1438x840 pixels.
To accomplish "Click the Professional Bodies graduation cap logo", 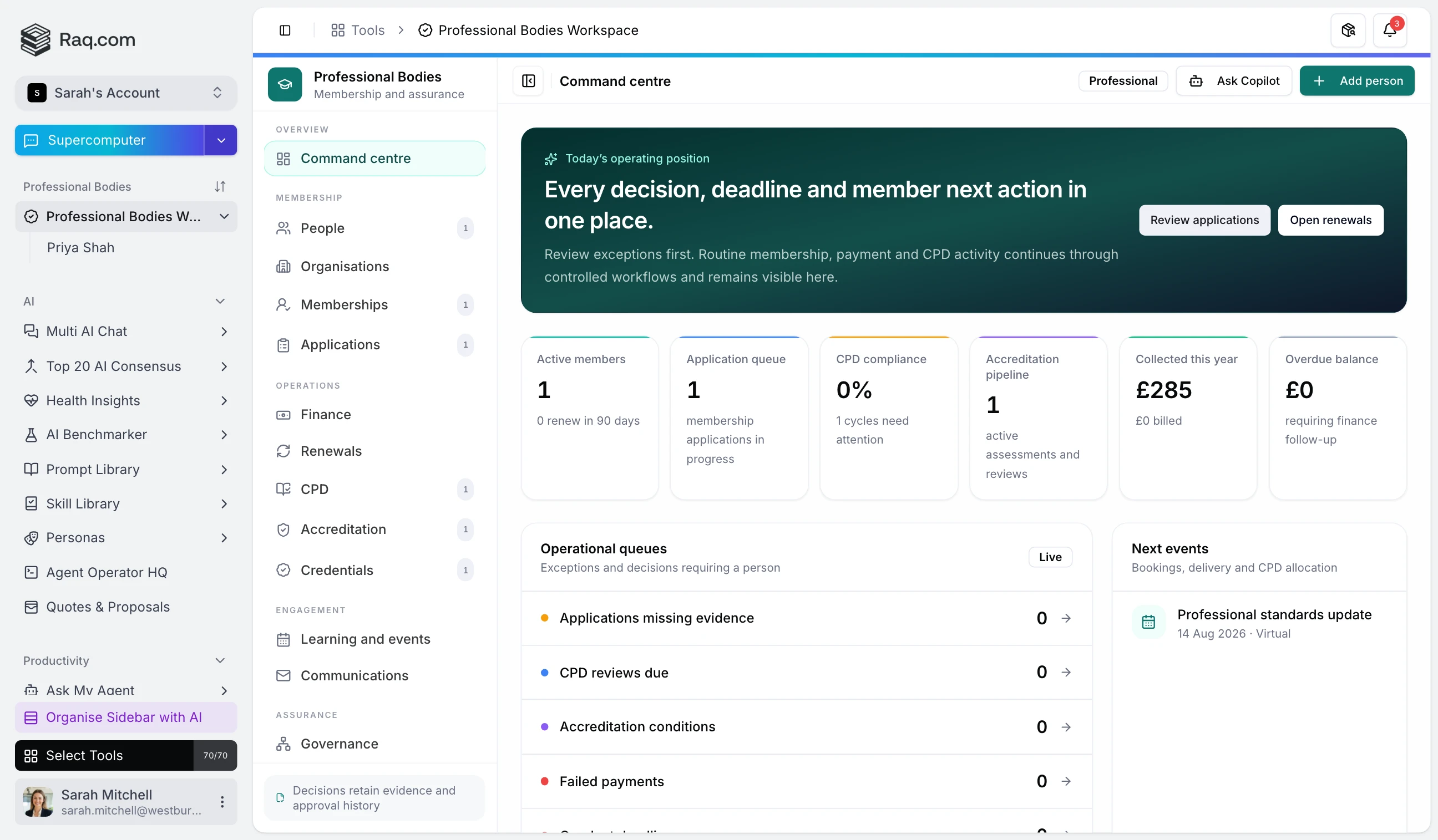I will [x=285, y=84].
